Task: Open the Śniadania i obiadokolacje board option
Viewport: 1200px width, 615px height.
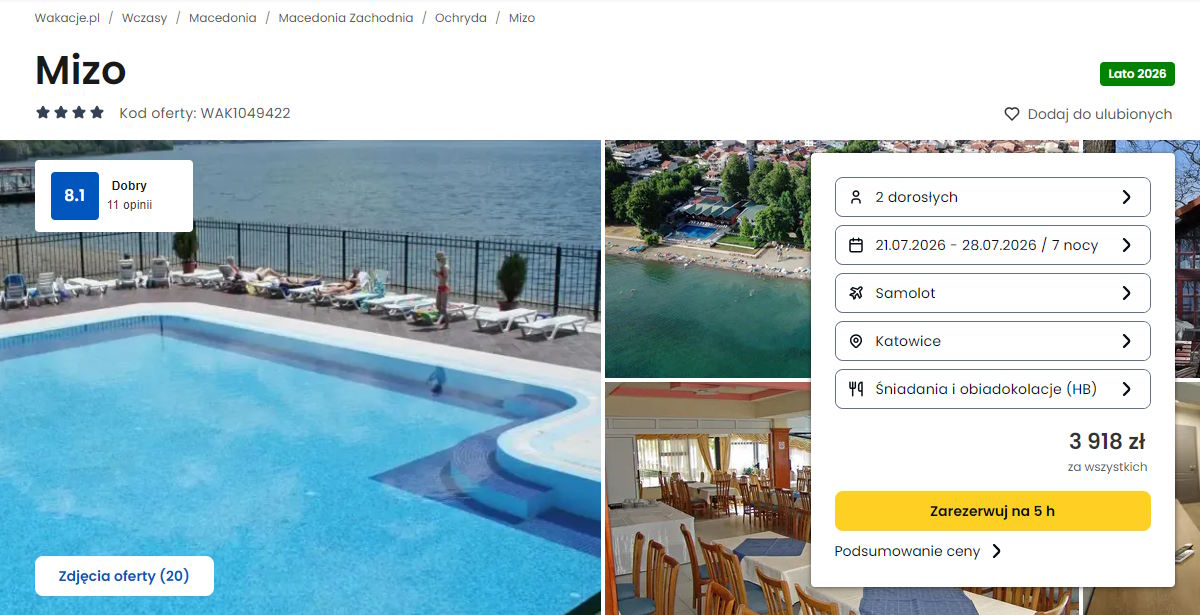Action: coord(992,389)
